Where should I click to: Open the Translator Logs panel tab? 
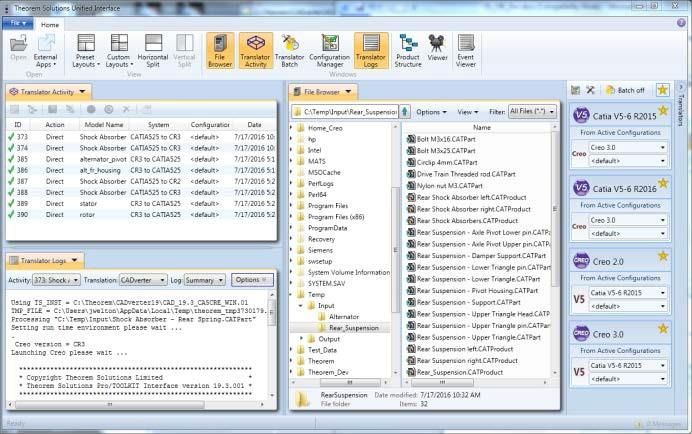(44, 260)
